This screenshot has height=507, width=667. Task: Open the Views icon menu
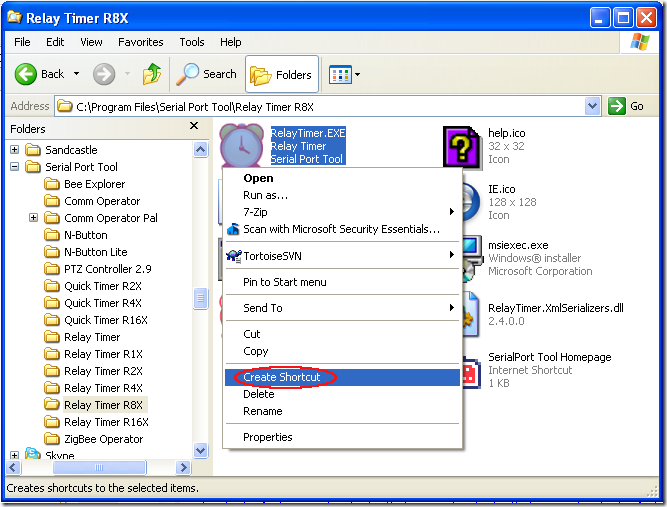tap(340, 74)
